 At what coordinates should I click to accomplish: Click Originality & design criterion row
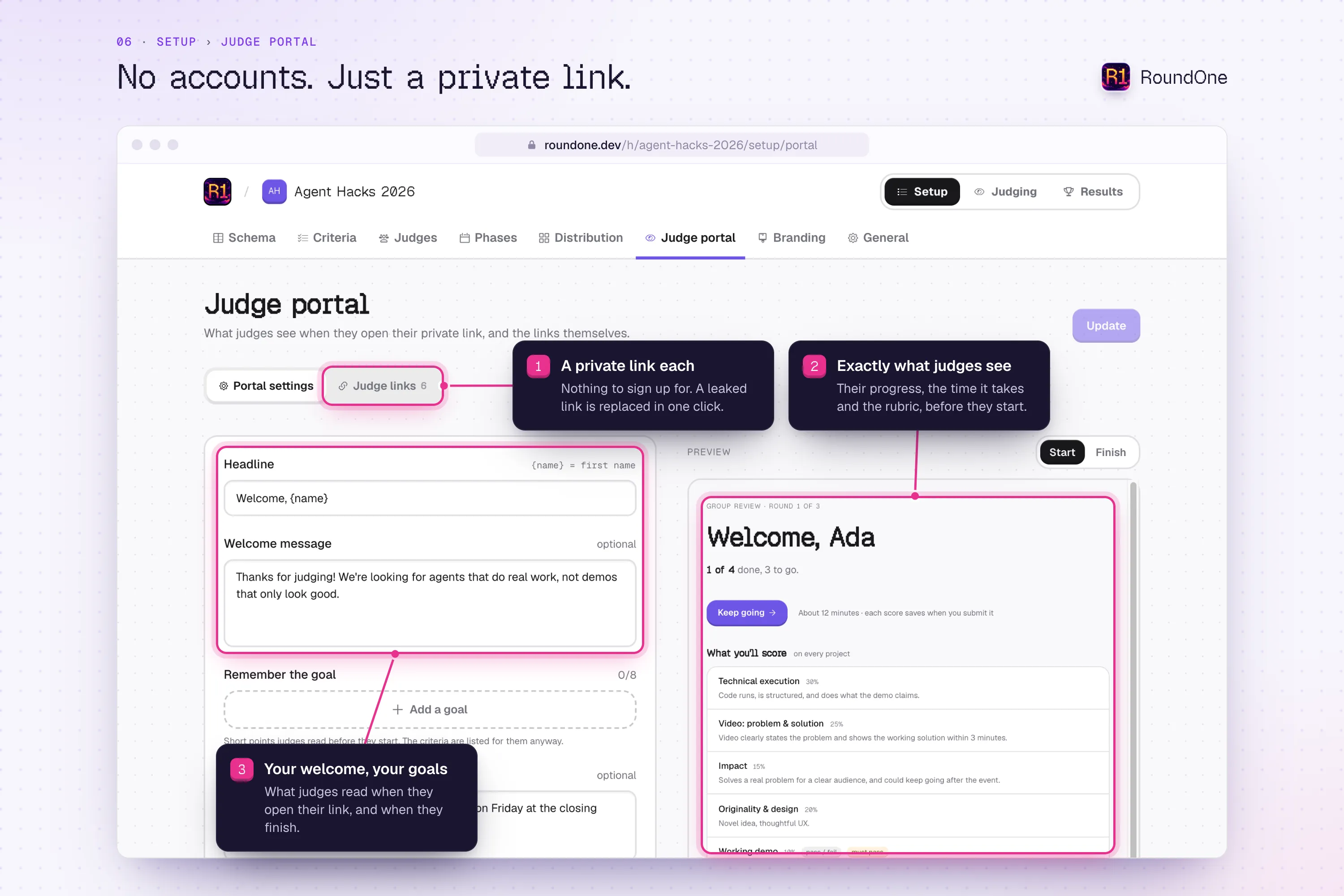pyautogui.click(x=908, y=815)
